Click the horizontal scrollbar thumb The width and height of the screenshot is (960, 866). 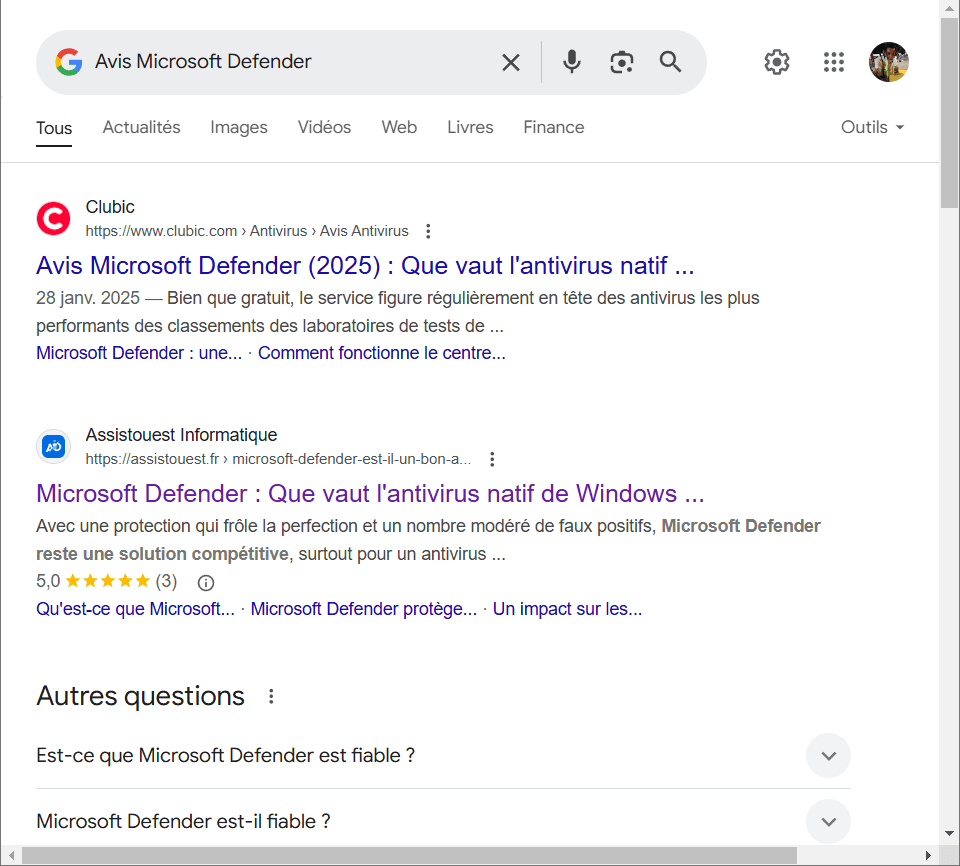point(410,855)
